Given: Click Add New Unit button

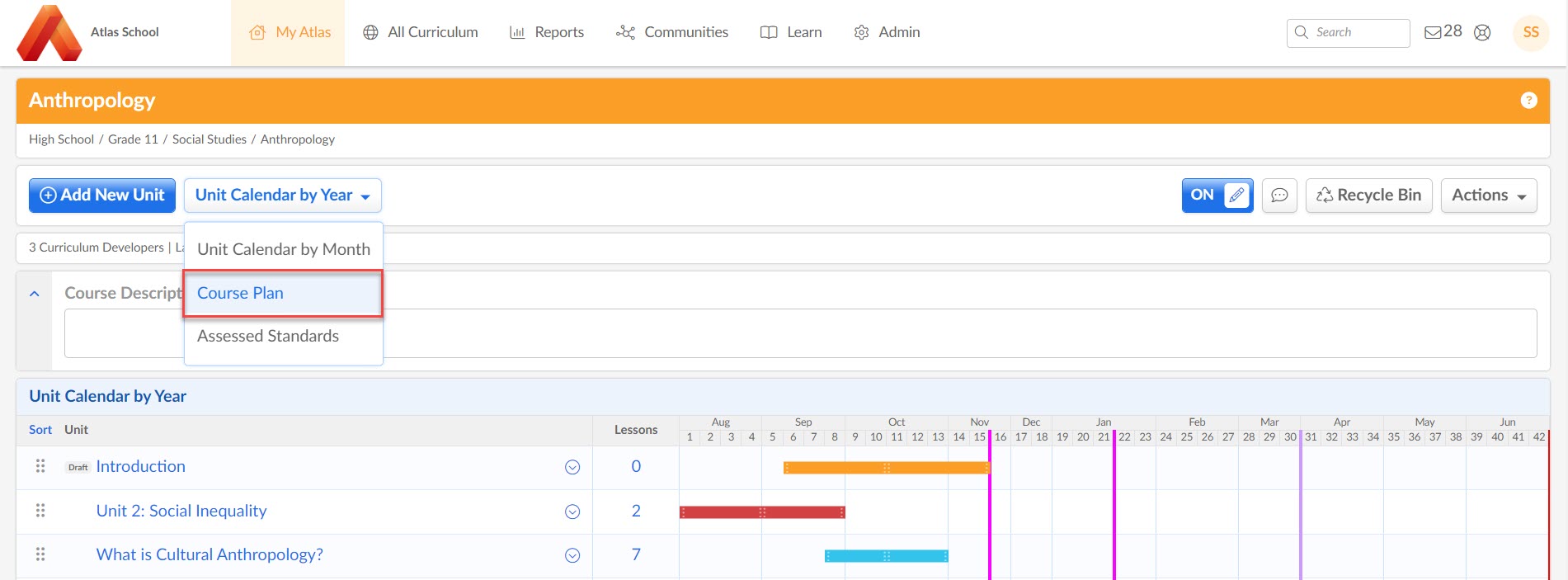Looking at the screenshot, I should click(x=102, y=196).
